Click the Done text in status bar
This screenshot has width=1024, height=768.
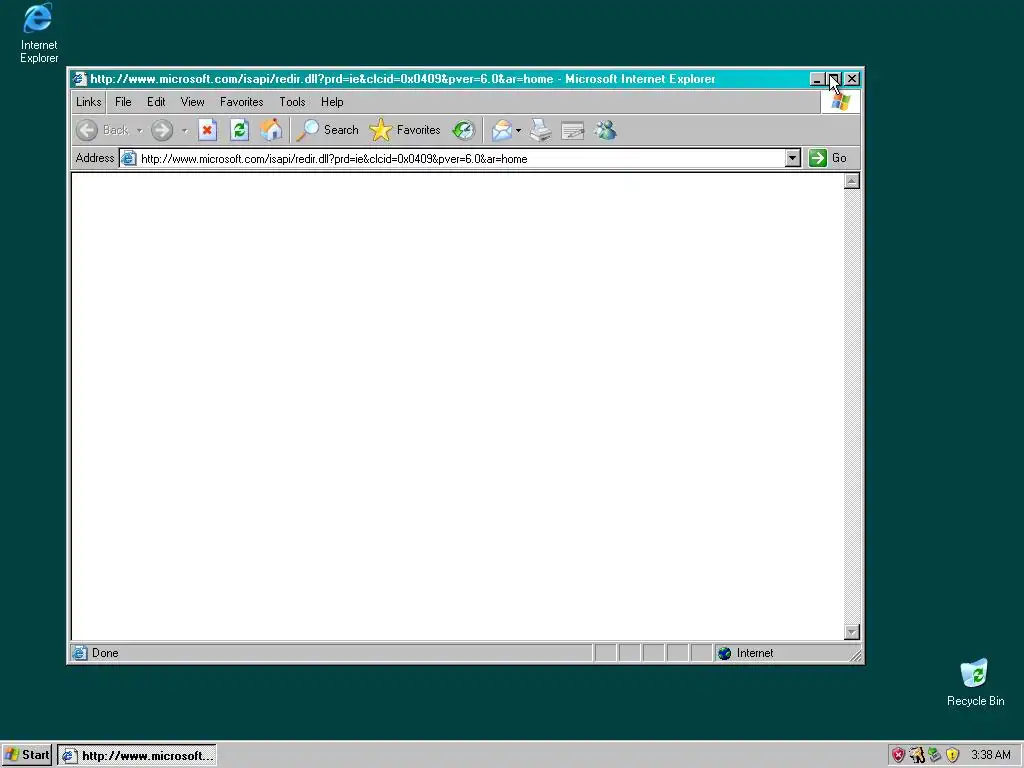click(x=105, y=653)
